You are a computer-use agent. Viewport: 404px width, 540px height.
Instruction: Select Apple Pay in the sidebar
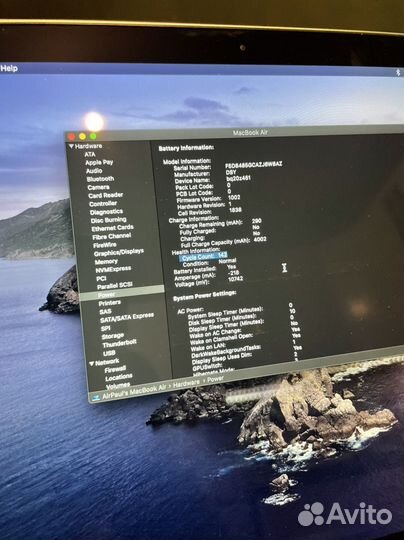tap(99, 162)
